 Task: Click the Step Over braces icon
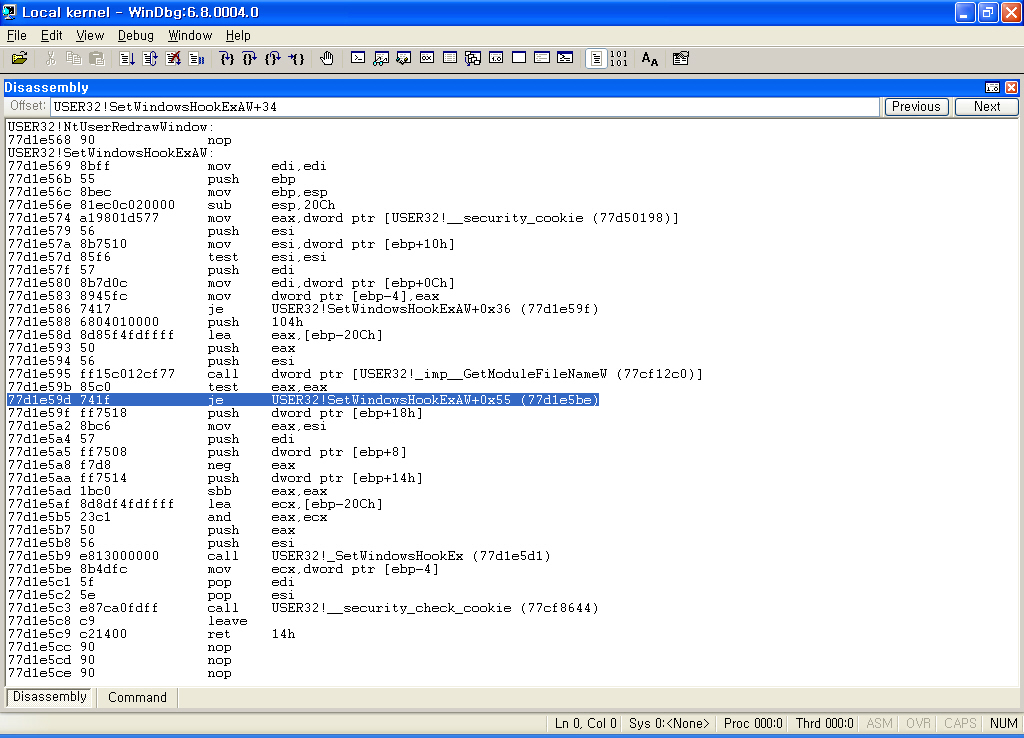point(249,59)
